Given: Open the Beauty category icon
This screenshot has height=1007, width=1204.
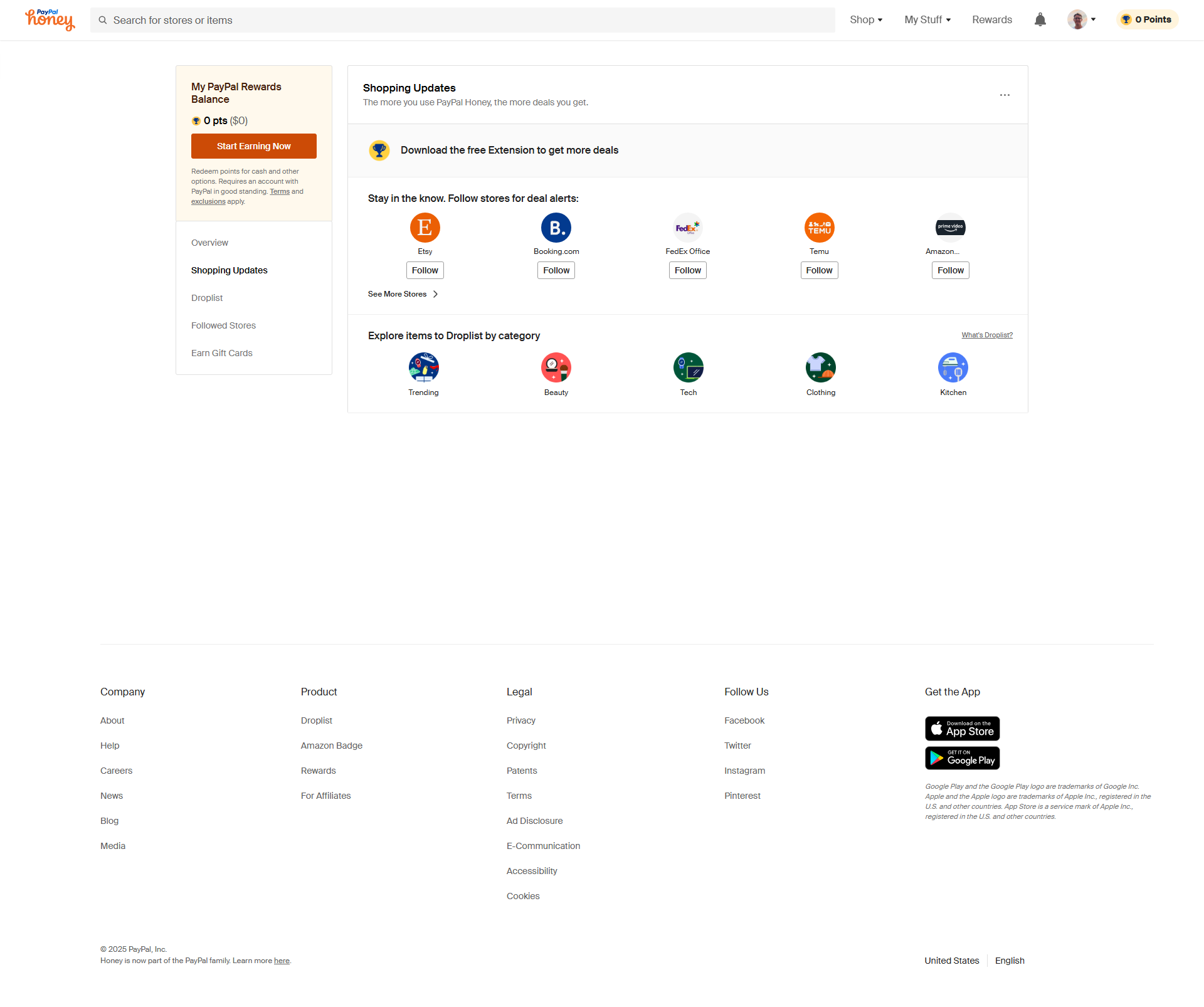Looking at the screenshot, I should [556, 367].
